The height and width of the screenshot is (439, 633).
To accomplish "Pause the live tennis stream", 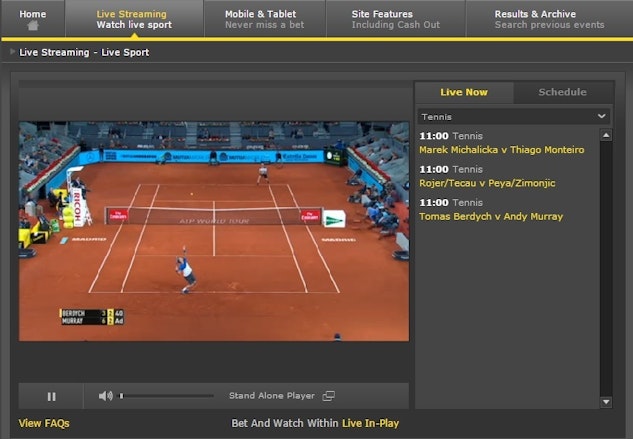I will (51, 396).
